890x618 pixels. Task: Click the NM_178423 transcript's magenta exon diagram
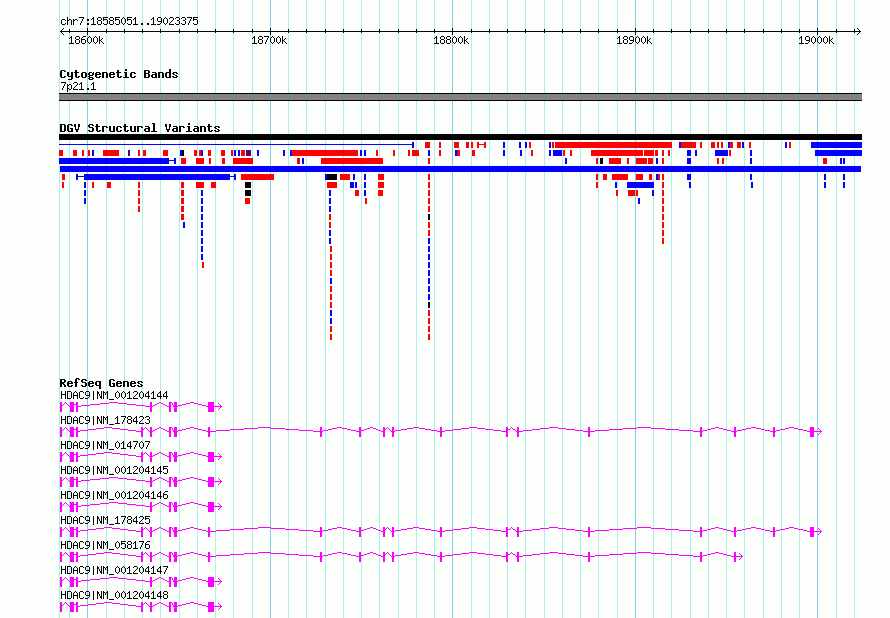click(441, 432)
